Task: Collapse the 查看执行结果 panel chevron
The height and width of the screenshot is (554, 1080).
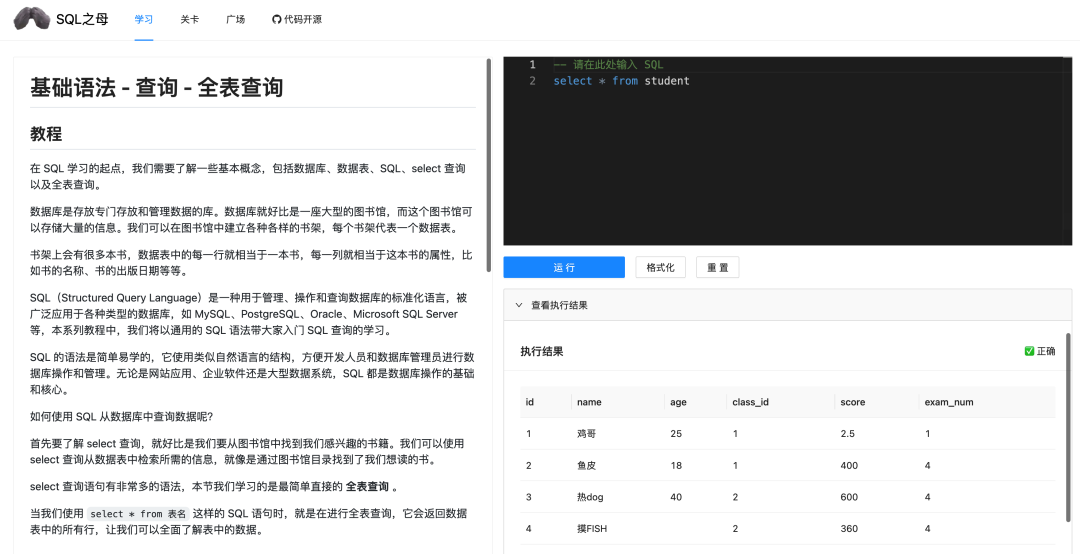Action: [519, 305]
